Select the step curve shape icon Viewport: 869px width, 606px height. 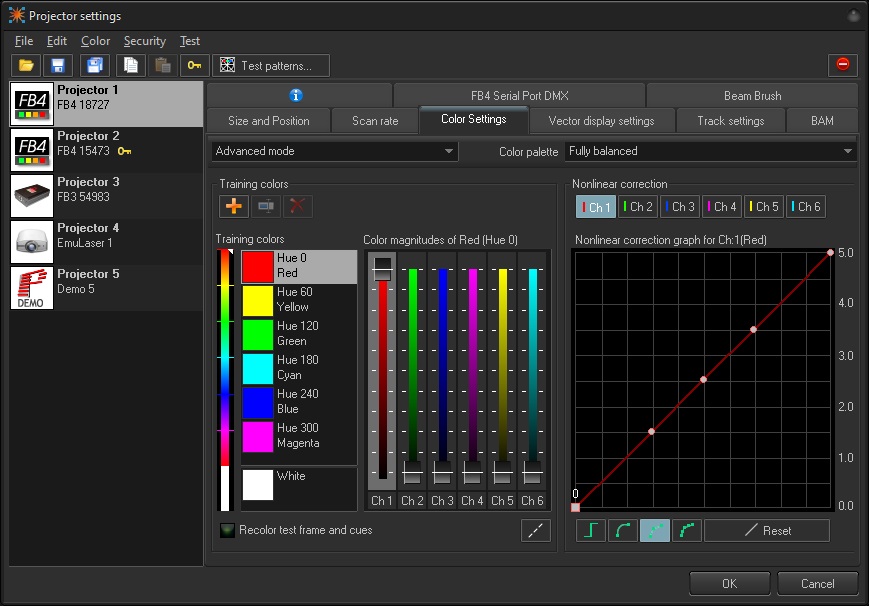(592, 530)
